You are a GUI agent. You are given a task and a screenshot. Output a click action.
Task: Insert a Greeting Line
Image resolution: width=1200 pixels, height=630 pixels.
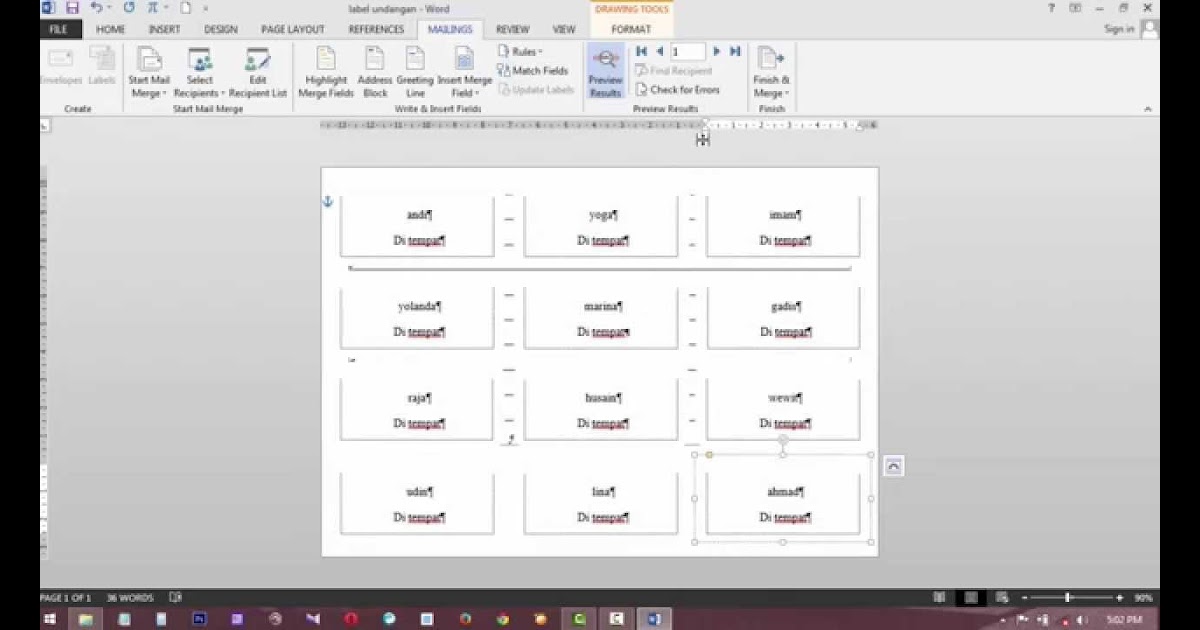(415, 72)
